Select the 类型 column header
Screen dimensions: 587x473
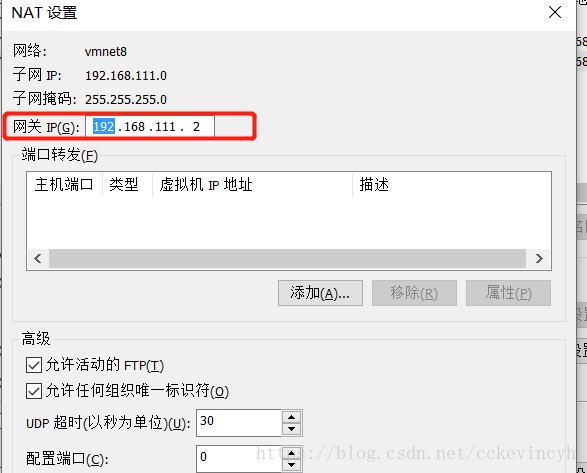point(128,185)
